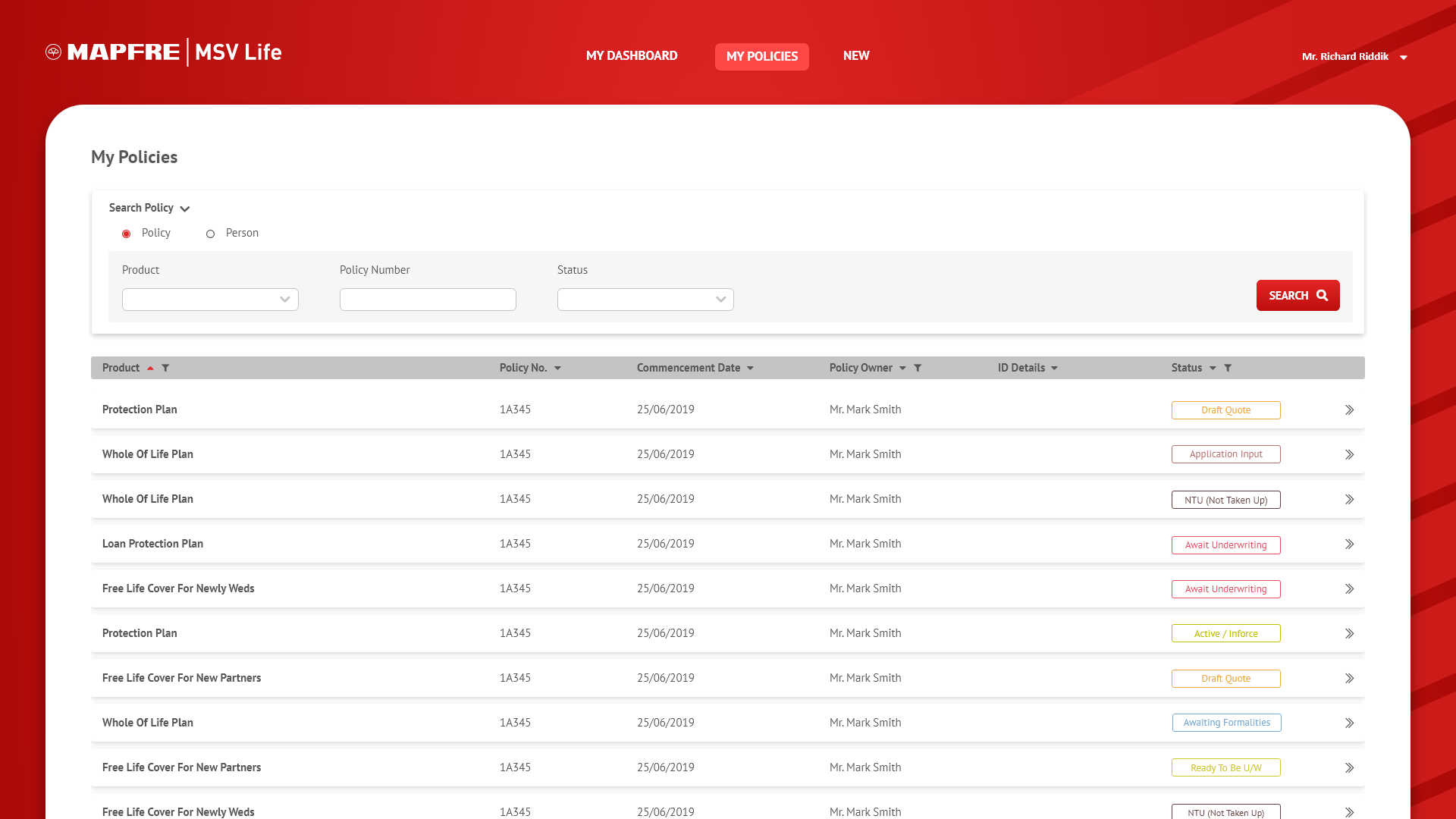
Task: Click the Awaiting Formalities status badge
Action: (1227, 723)
